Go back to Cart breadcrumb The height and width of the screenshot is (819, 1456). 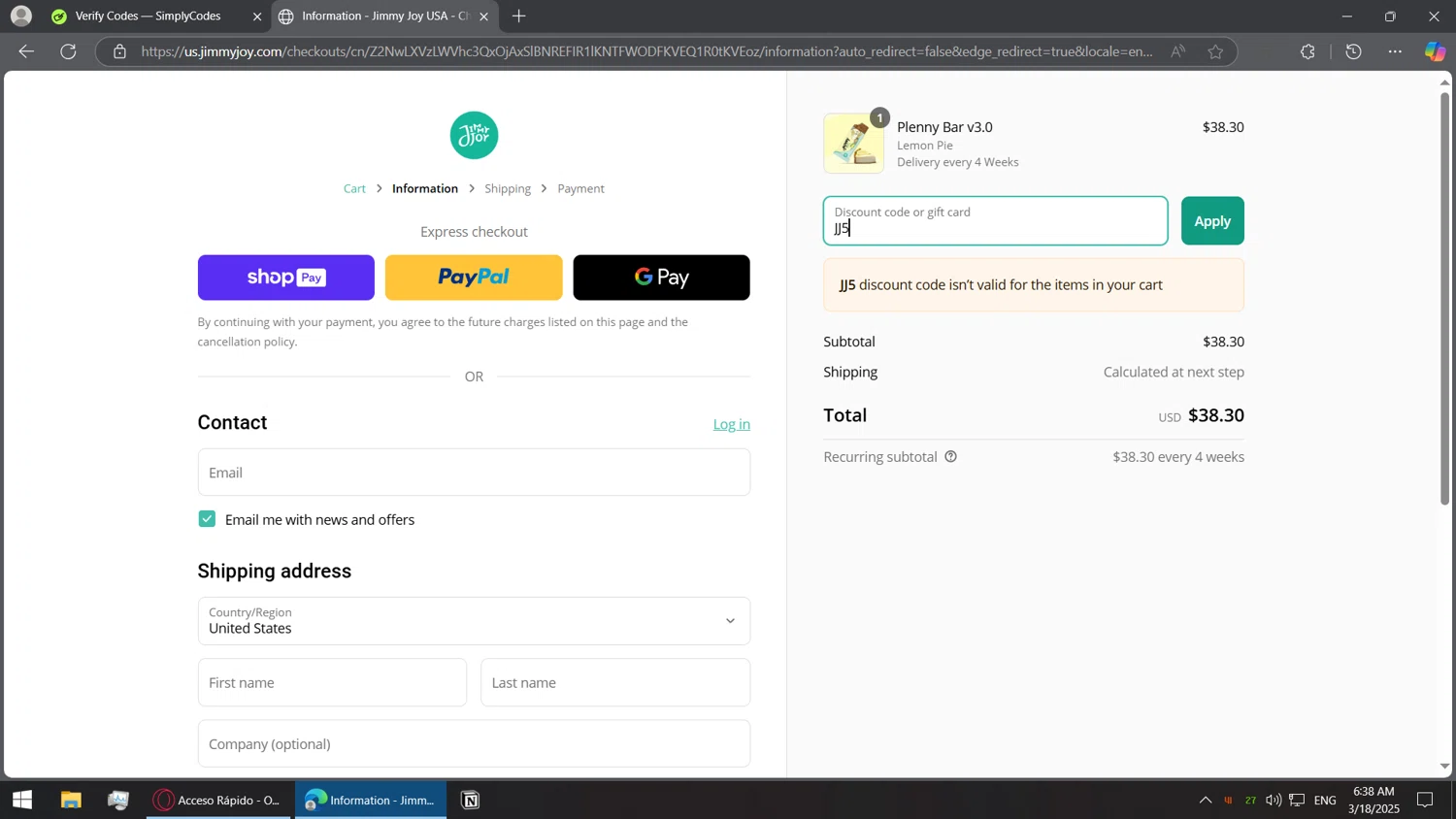(x=354, y=188)
